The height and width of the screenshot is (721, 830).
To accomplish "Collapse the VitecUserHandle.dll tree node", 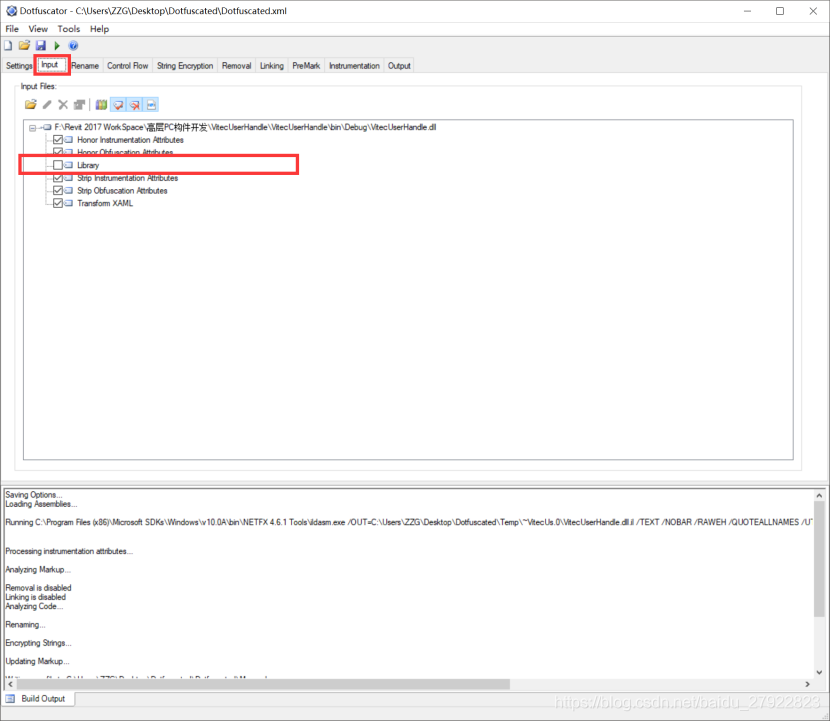I will [32, 128].
